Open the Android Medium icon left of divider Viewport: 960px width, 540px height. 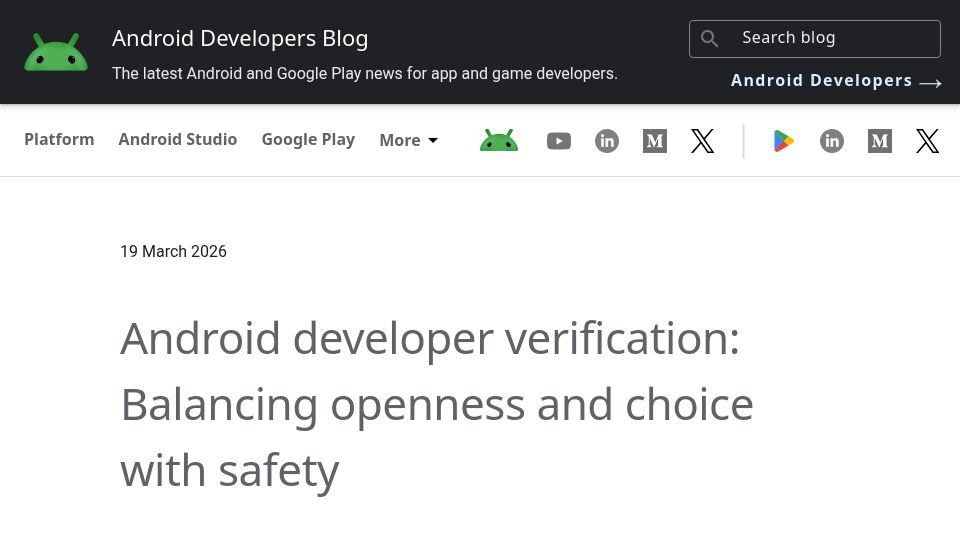pyautogui.click(x=654, y=141)
